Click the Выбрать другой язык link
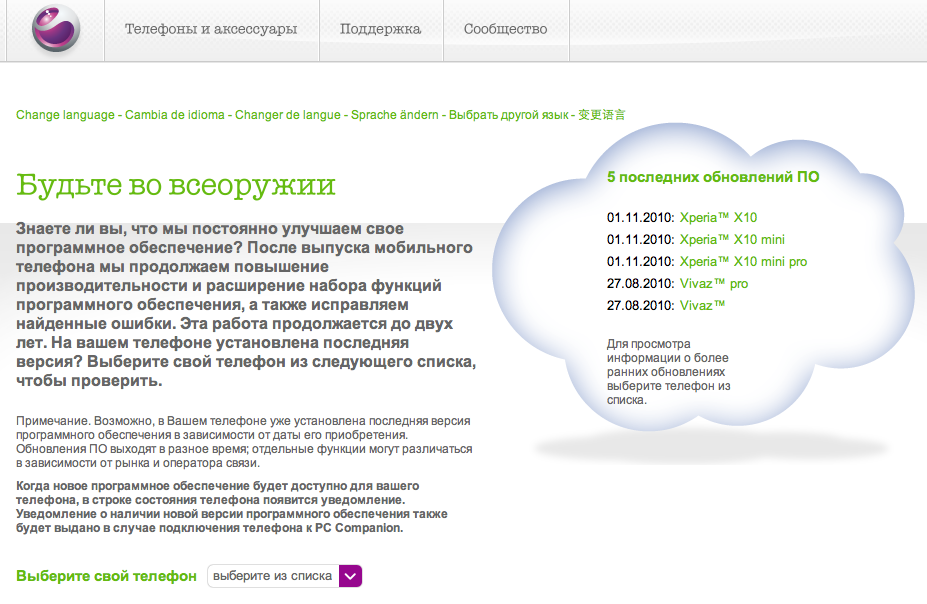This screenshot has height=604, width=927. click(x=508, y=115)
